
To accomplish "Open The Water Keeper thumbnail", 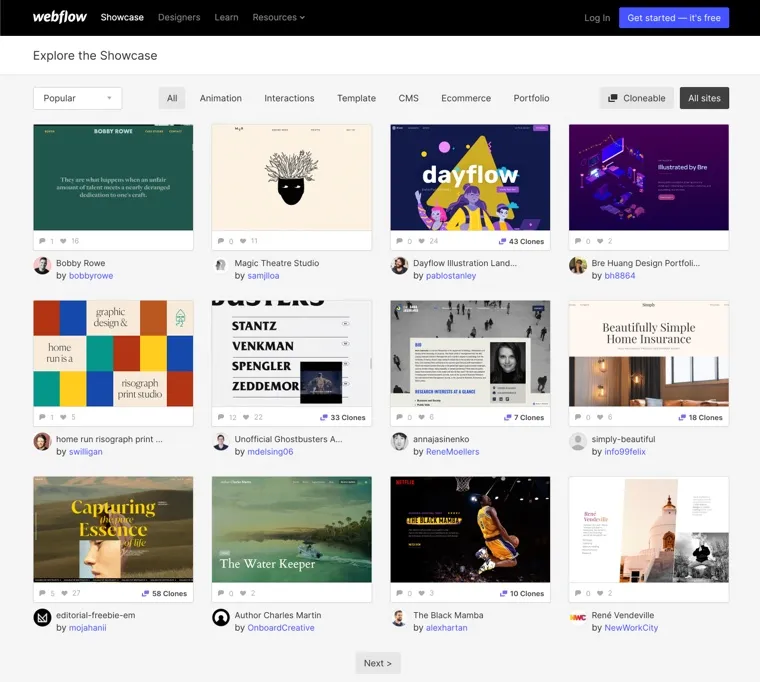I will pos(292,529).
